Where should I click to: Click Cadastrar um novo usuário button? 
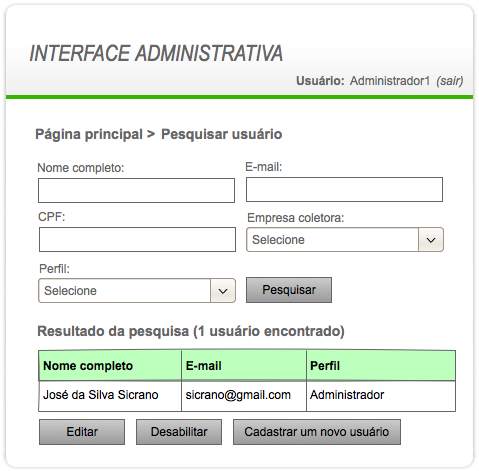(x=317, y=432)
